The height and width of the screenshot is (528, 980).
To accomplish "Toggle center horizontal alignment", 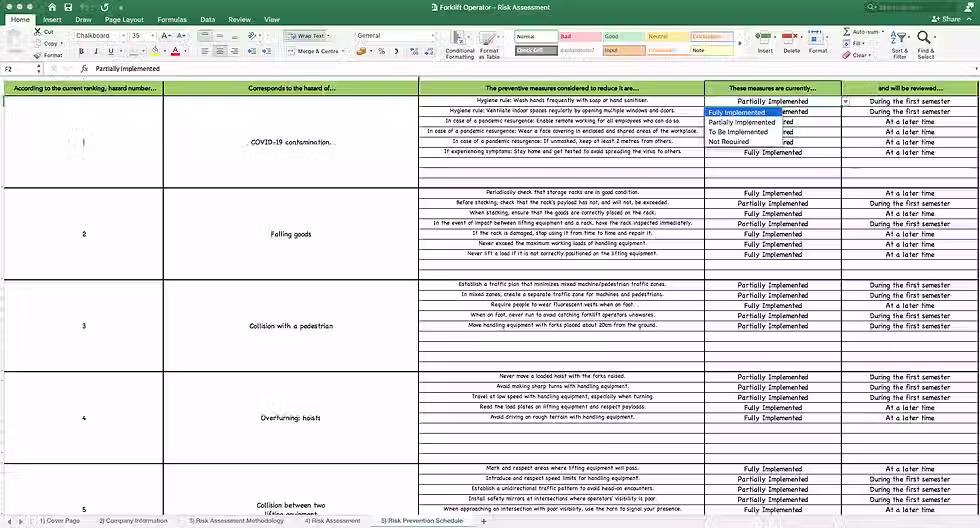I will 219,51.
